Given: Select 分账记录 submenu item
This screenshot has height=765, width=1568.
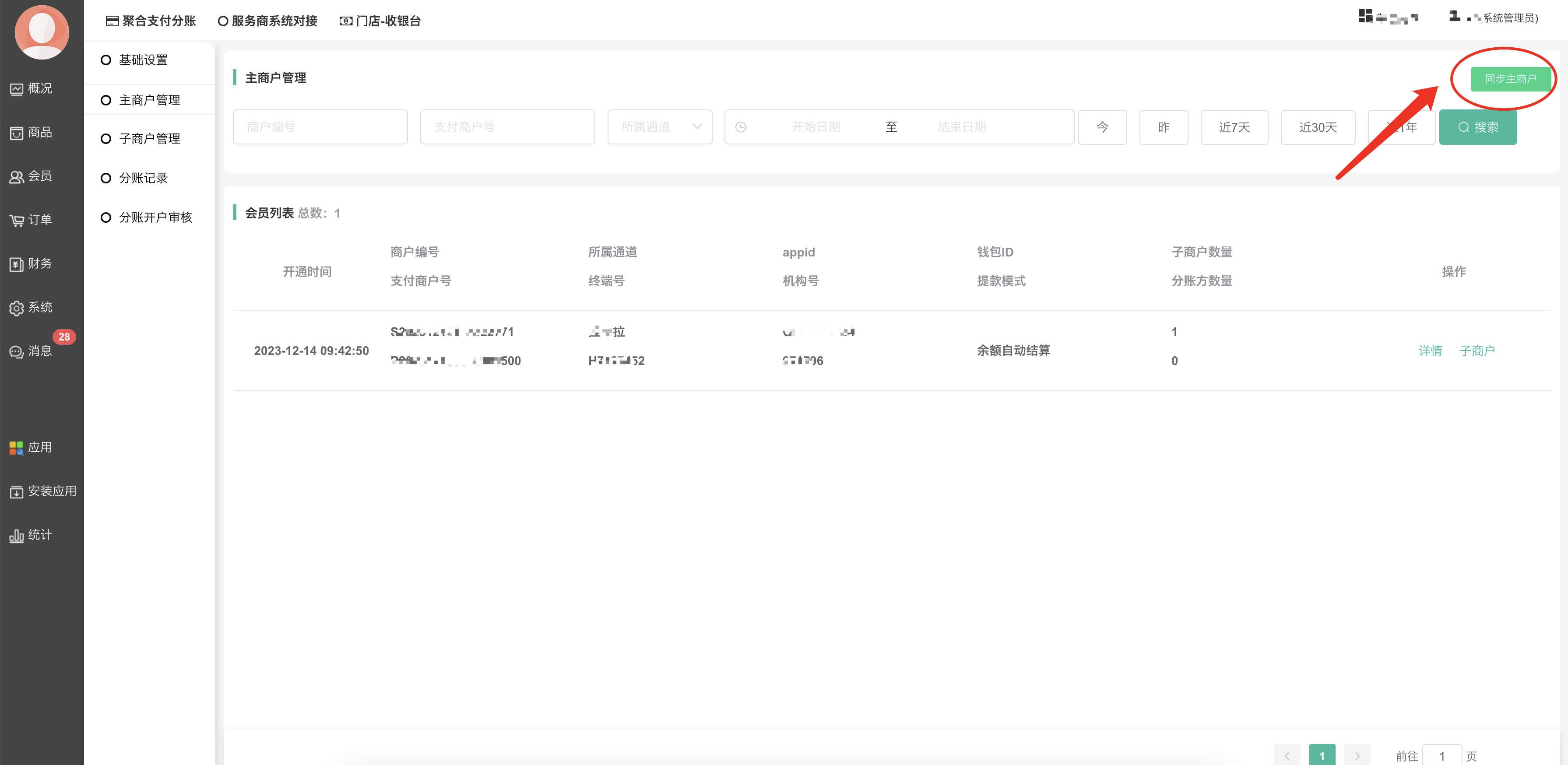Looking at the screenshot, I should (143, 178).
